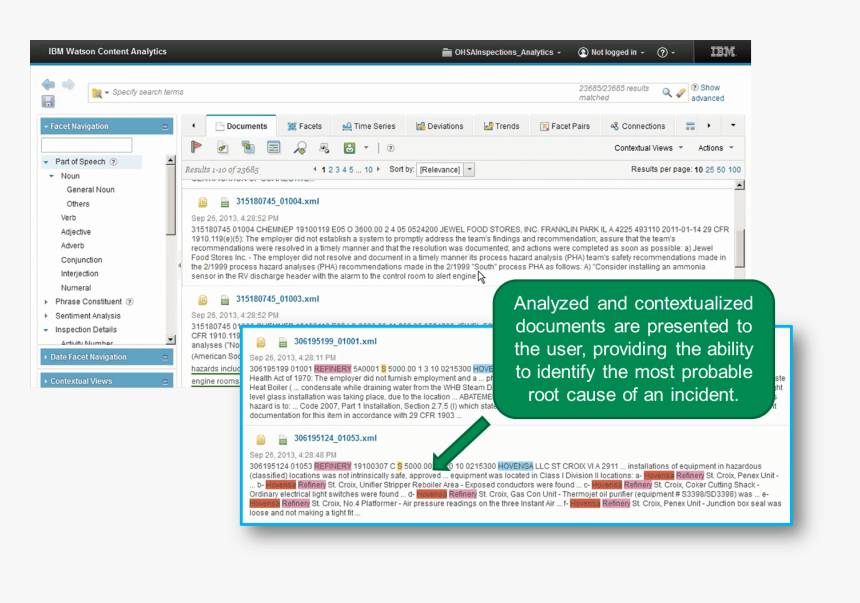Go to next results page arrow
The image size is (860, 603).
pyautogui.click(x=378, y=170)
